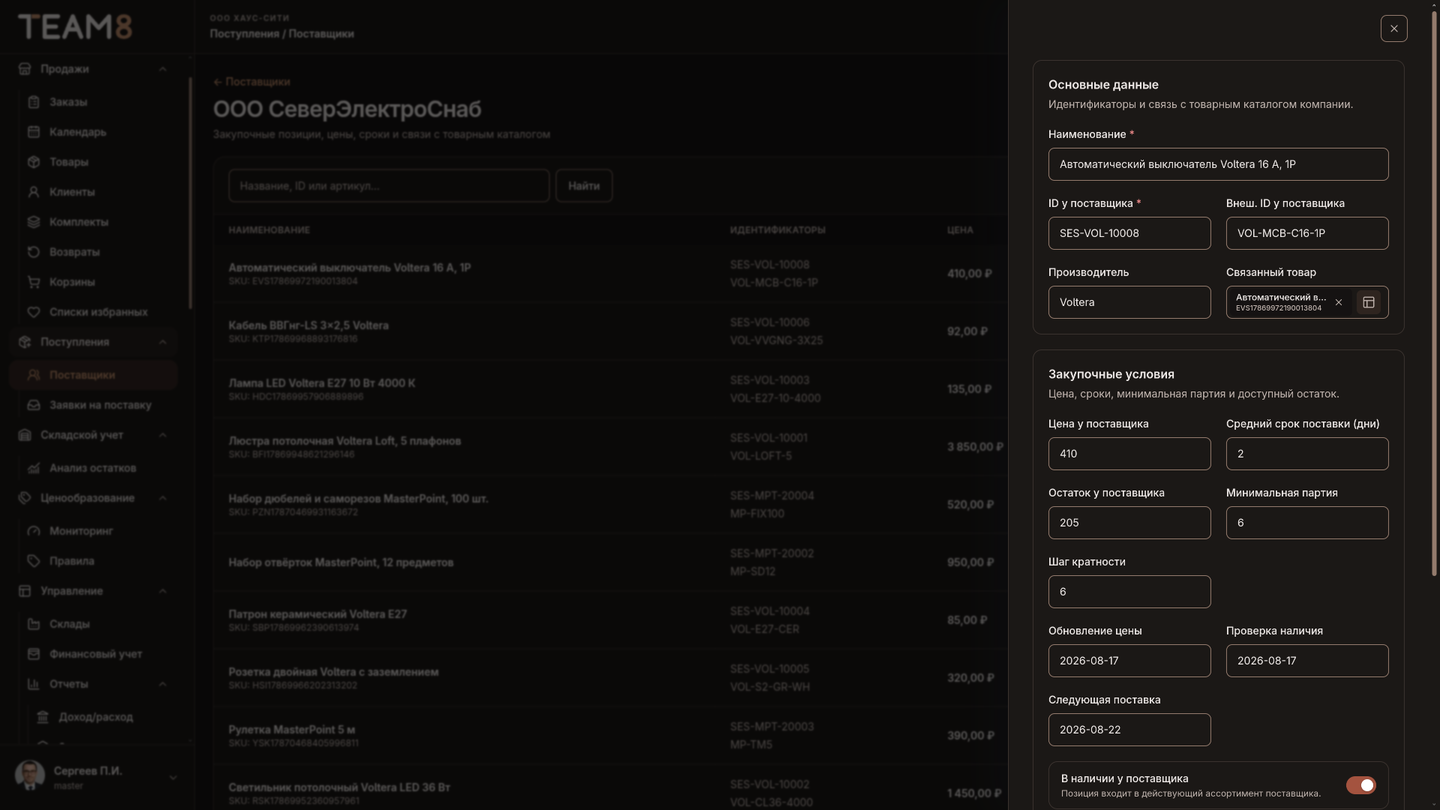Click the Название, ID или артикул search box
The height and width of the screenshot is (810, 1440).
(x=389, y=186)
